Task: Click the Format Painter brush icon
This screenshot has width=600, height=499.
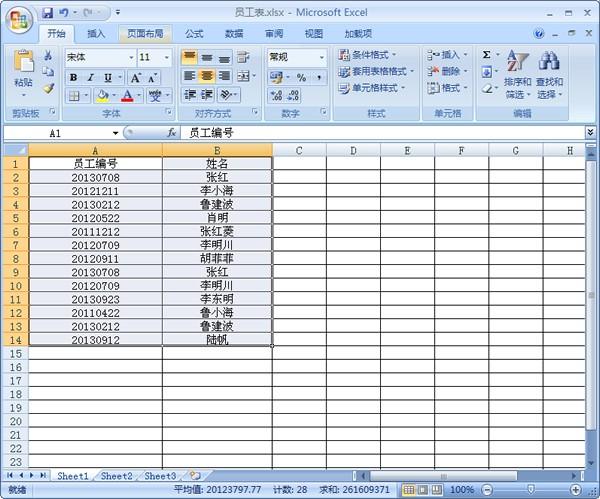Action: click(x=48, y=89)
